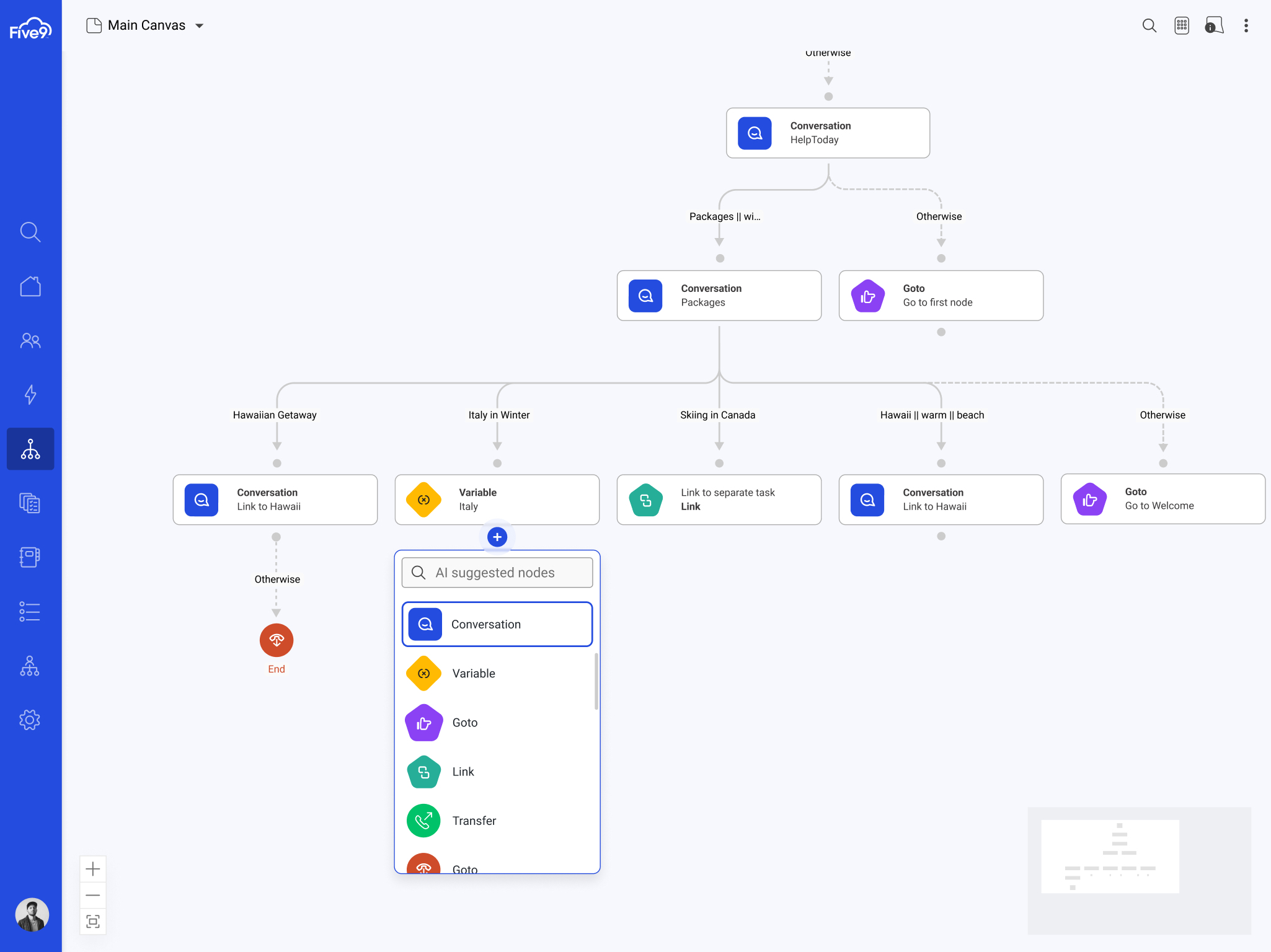Click the home icon in sidebar
The width and height of the screenshot is (1271, 952).
[x=30, y=286]
